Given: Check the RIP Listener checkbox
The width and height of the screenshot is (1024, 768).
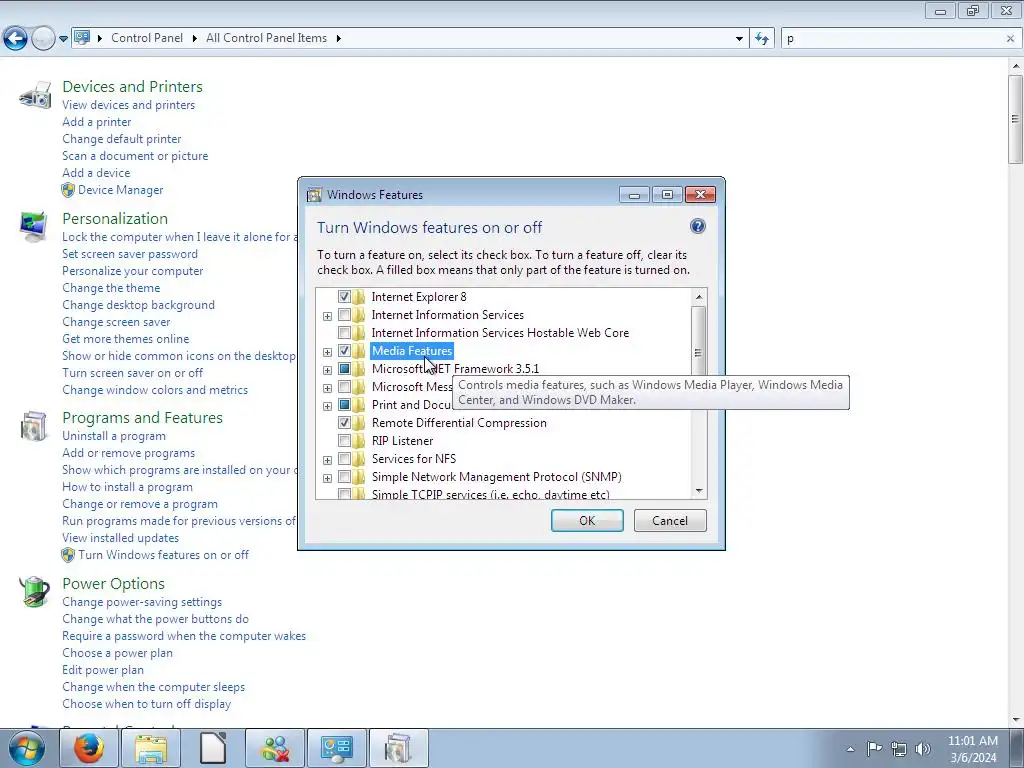Looking at the screenshot, I should click(344, 441).
